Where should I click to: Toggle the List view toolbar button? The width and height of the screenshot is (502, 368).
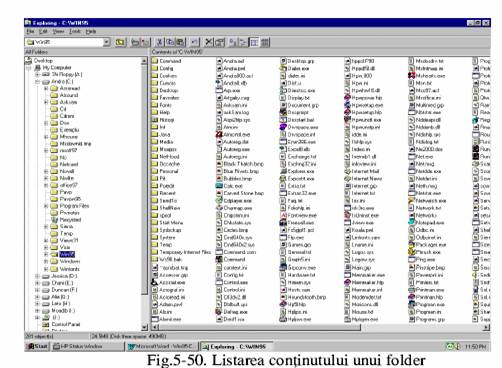(x=254, y=42)
